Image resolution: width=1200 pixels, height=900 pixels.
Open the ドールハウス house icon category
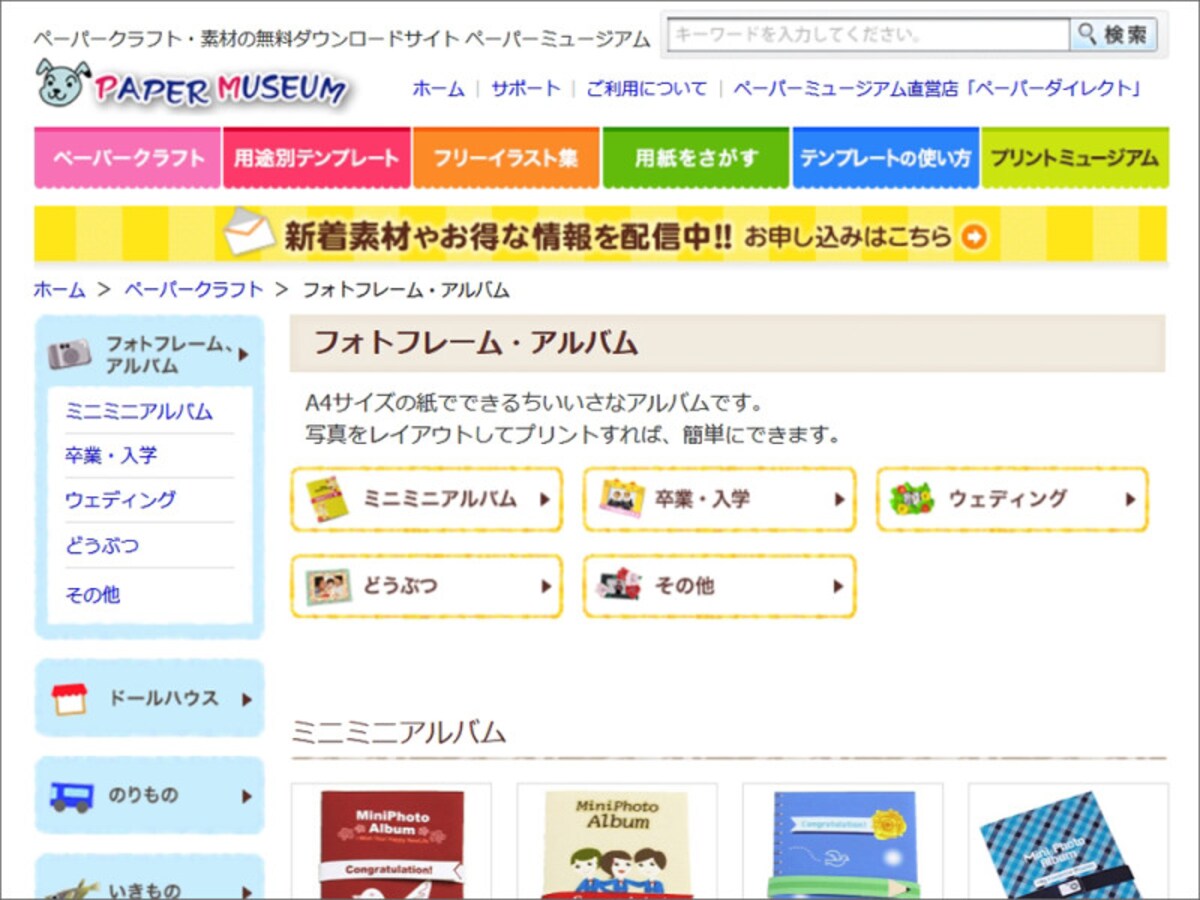(70, 699)
